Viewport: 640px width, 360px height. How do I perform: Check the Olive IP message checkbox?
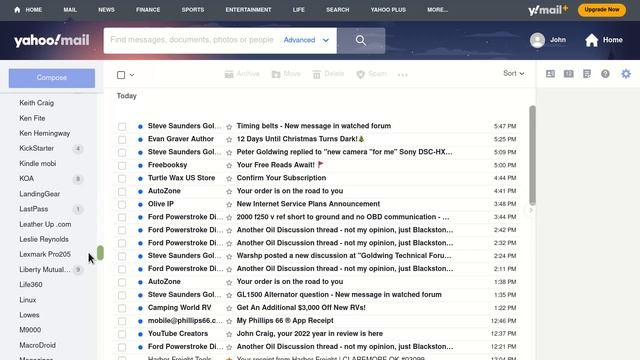[122, 204]
